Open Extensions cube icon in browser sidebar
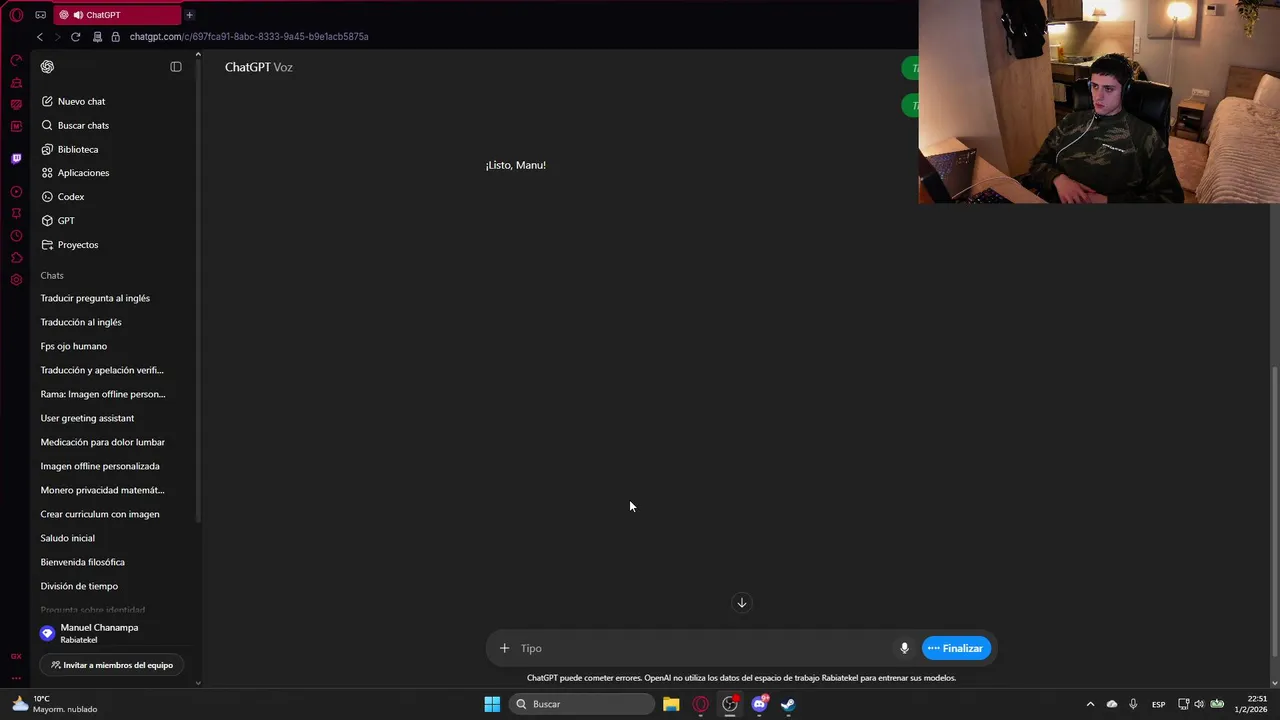Viewport: 1280px width, 720px height. point(16,258)
